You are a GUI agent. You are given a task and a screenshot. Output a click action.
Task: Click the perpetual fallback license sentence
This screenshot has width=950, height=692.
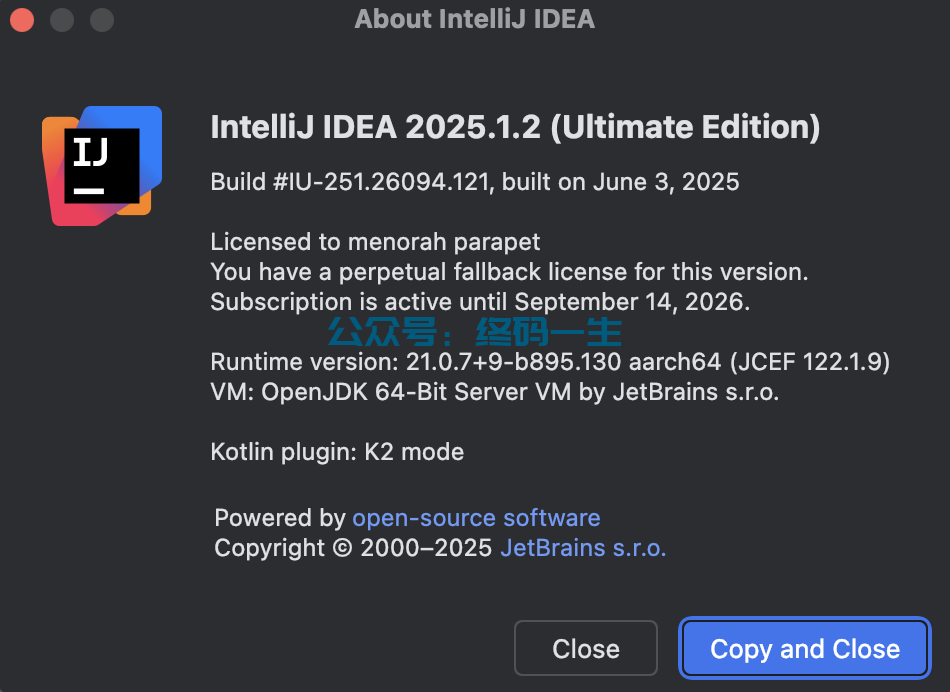[x=509, y=272]
